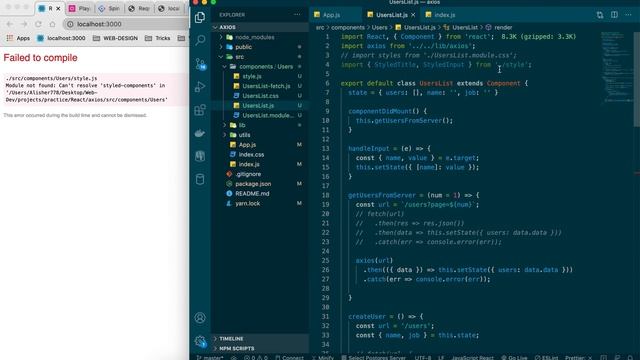Open .gitignore file
The height and width of the screenshot is (360, 640).
coord(260,174)
